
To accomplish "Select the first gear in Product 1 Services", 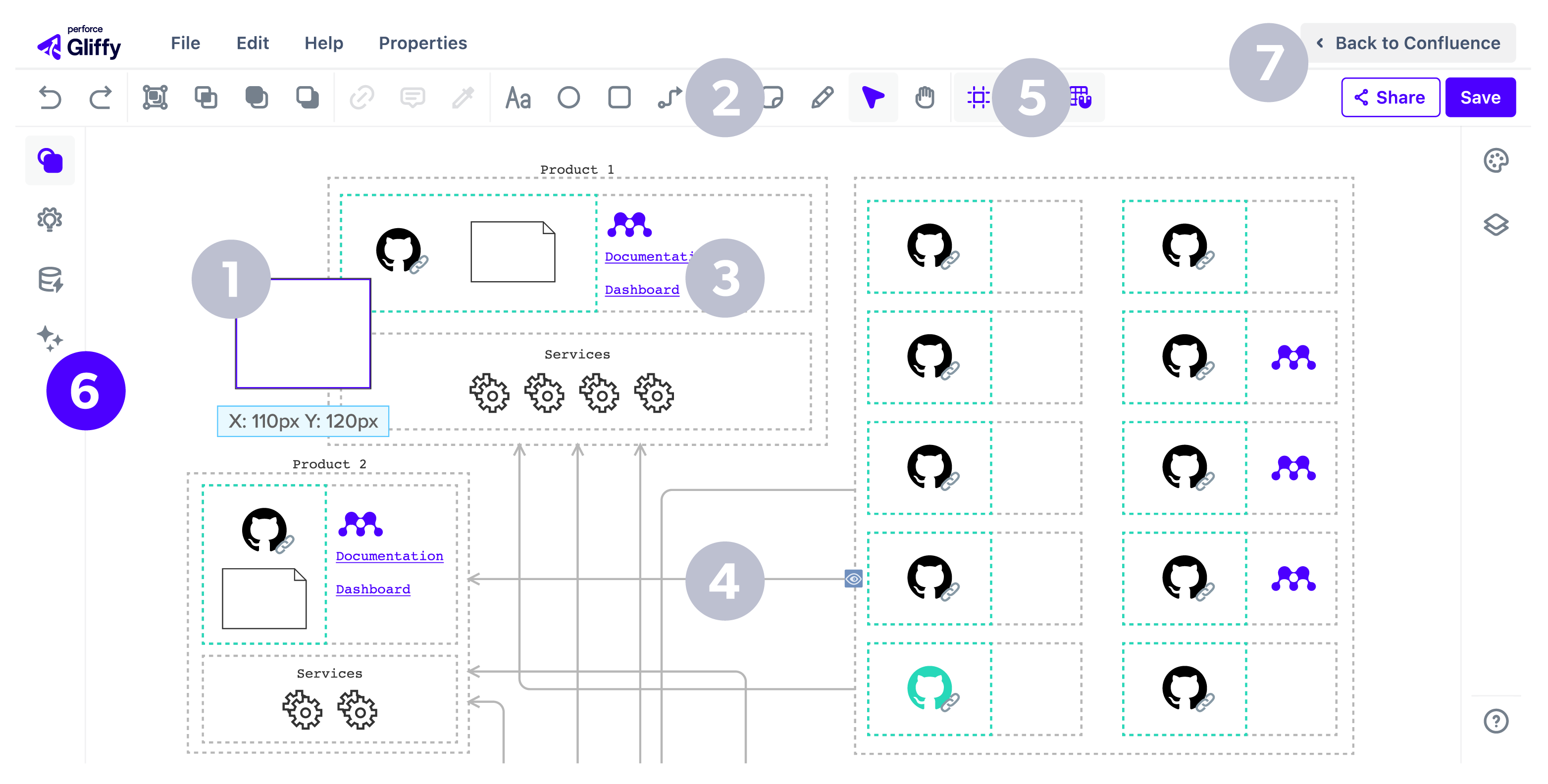I will tap(490, 393).
